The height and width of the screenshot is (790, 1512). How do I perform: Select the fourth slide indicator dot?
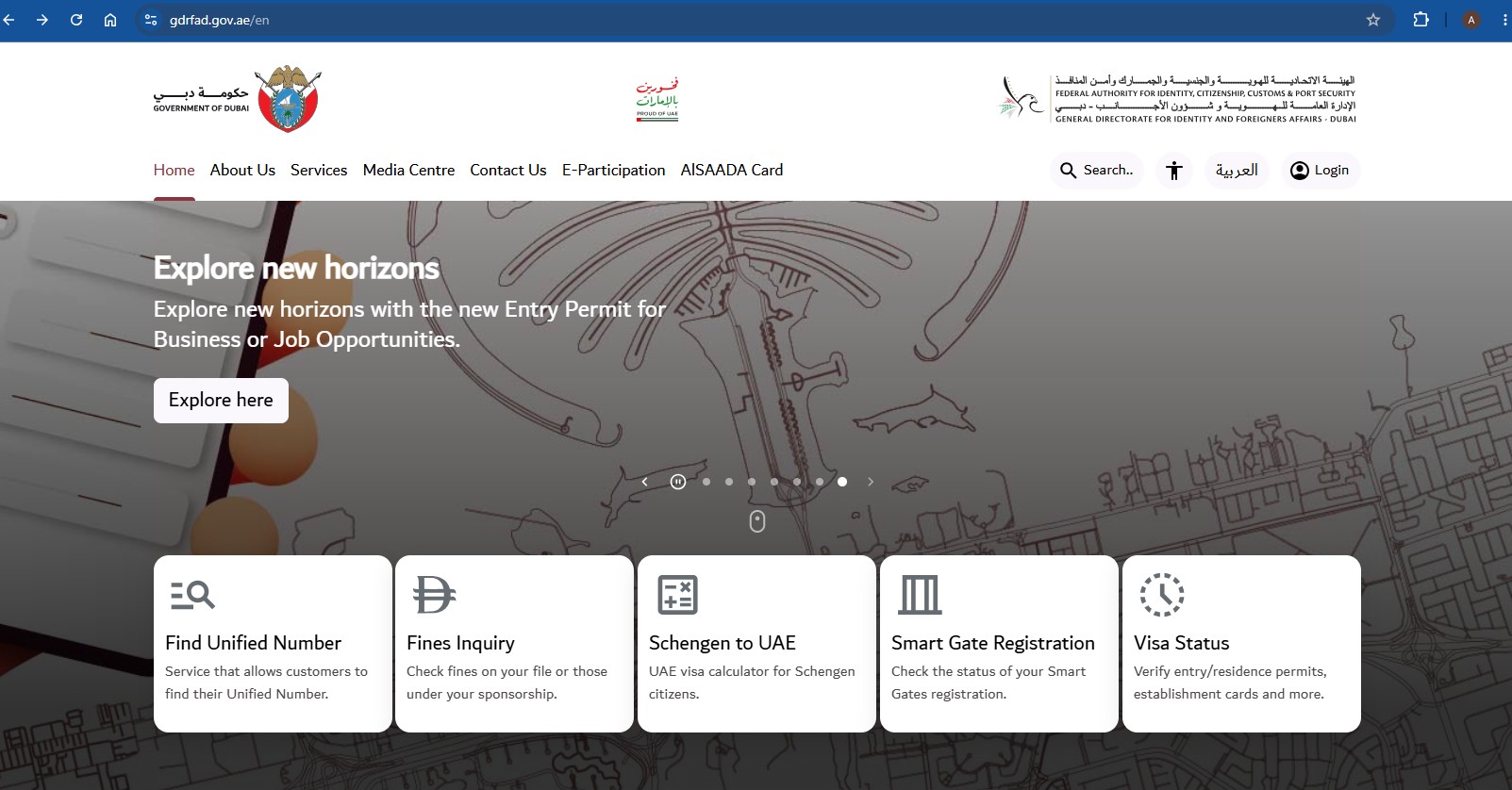[774, 482]
